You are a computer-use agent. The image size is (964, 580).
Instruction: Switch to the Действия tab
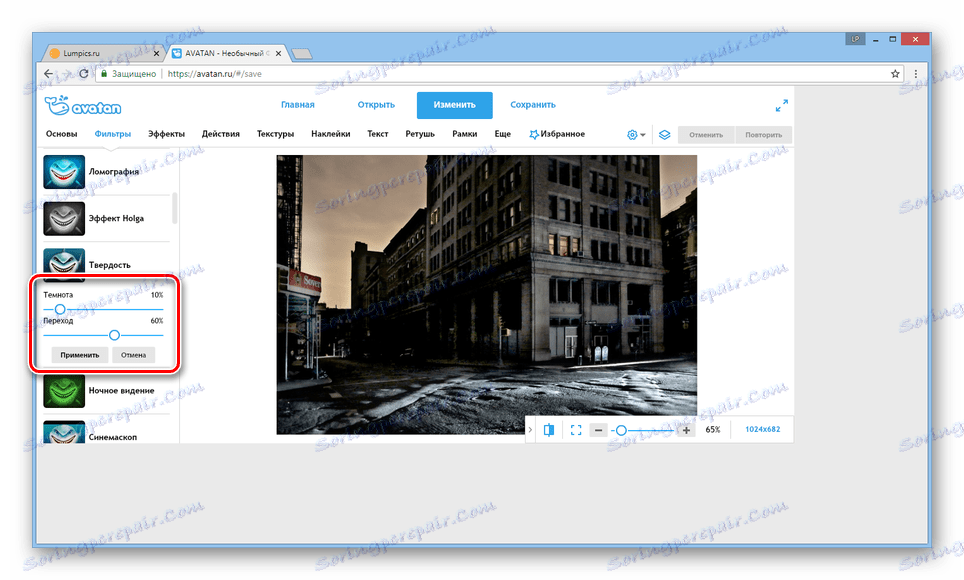click(221, 133)
